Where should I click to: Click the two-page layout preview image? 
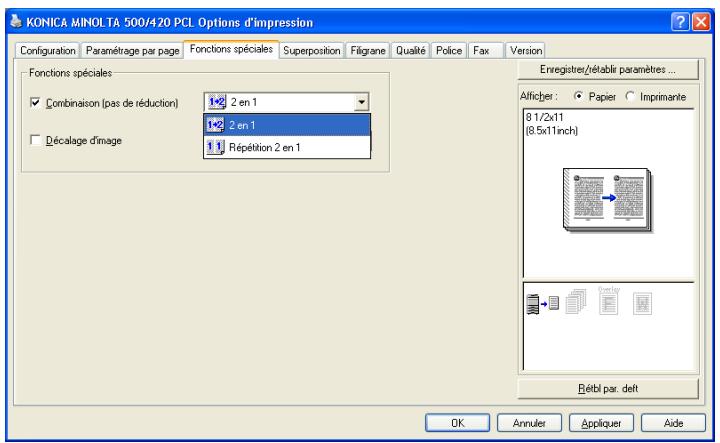607,199
